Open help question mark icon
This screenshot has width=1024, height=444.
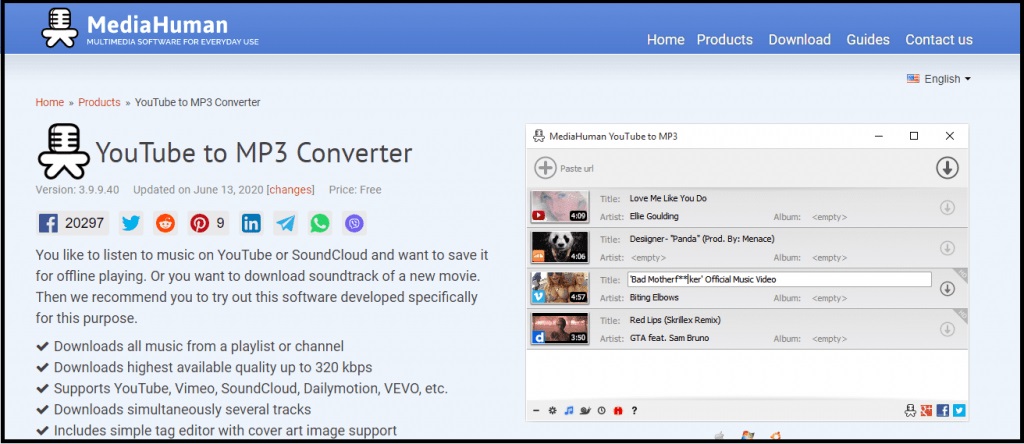(634, 411)
